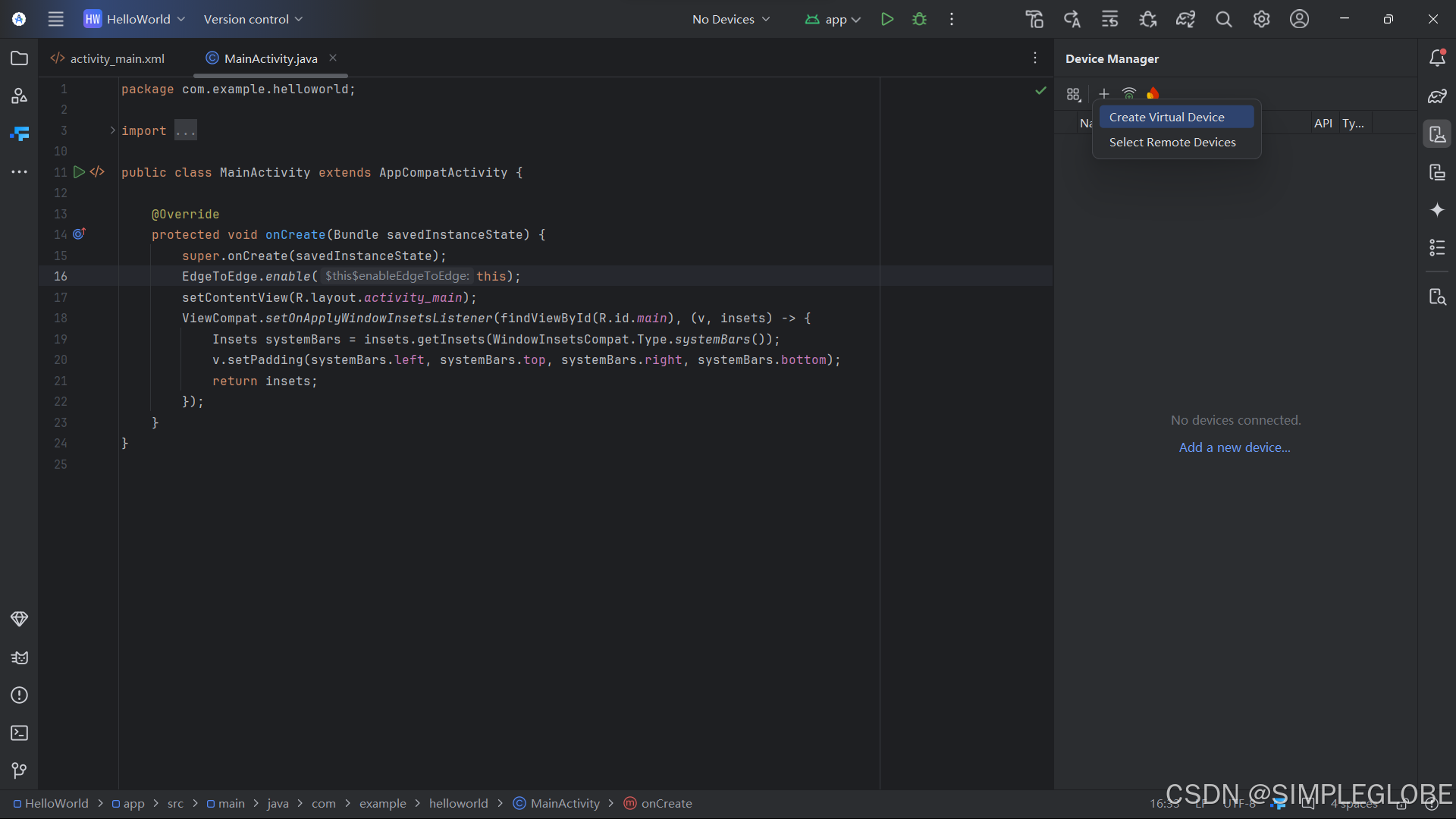Click Add a new device link

click(1235, 447)
